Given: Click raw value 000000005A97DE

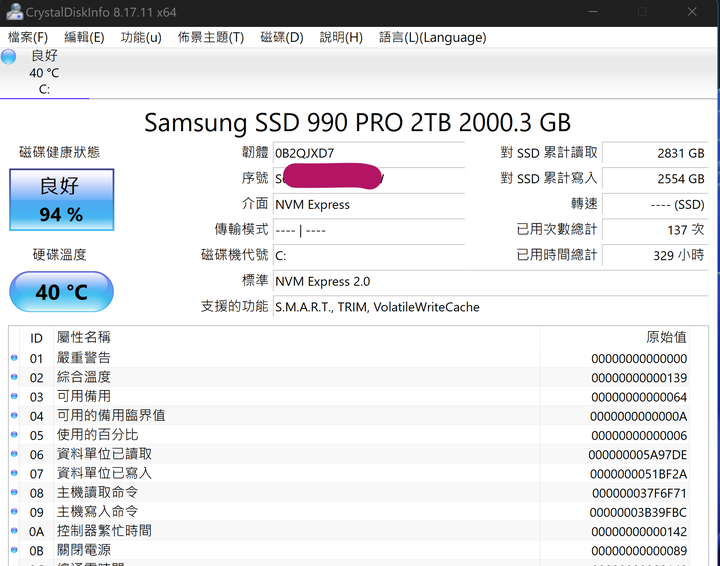Looking at the screenshot, I should (638, 454).
